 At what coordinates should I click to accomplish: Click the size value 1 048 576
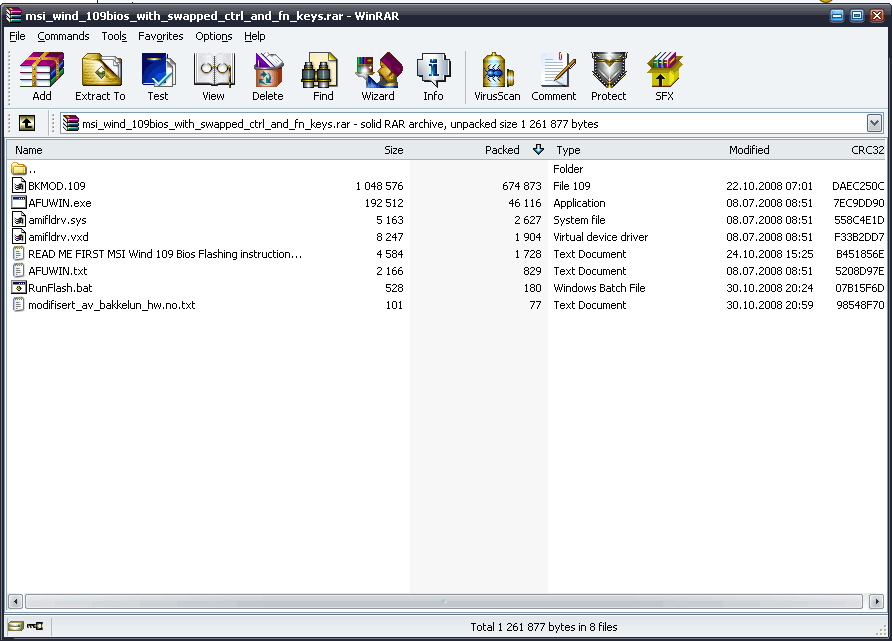point(379,186)
